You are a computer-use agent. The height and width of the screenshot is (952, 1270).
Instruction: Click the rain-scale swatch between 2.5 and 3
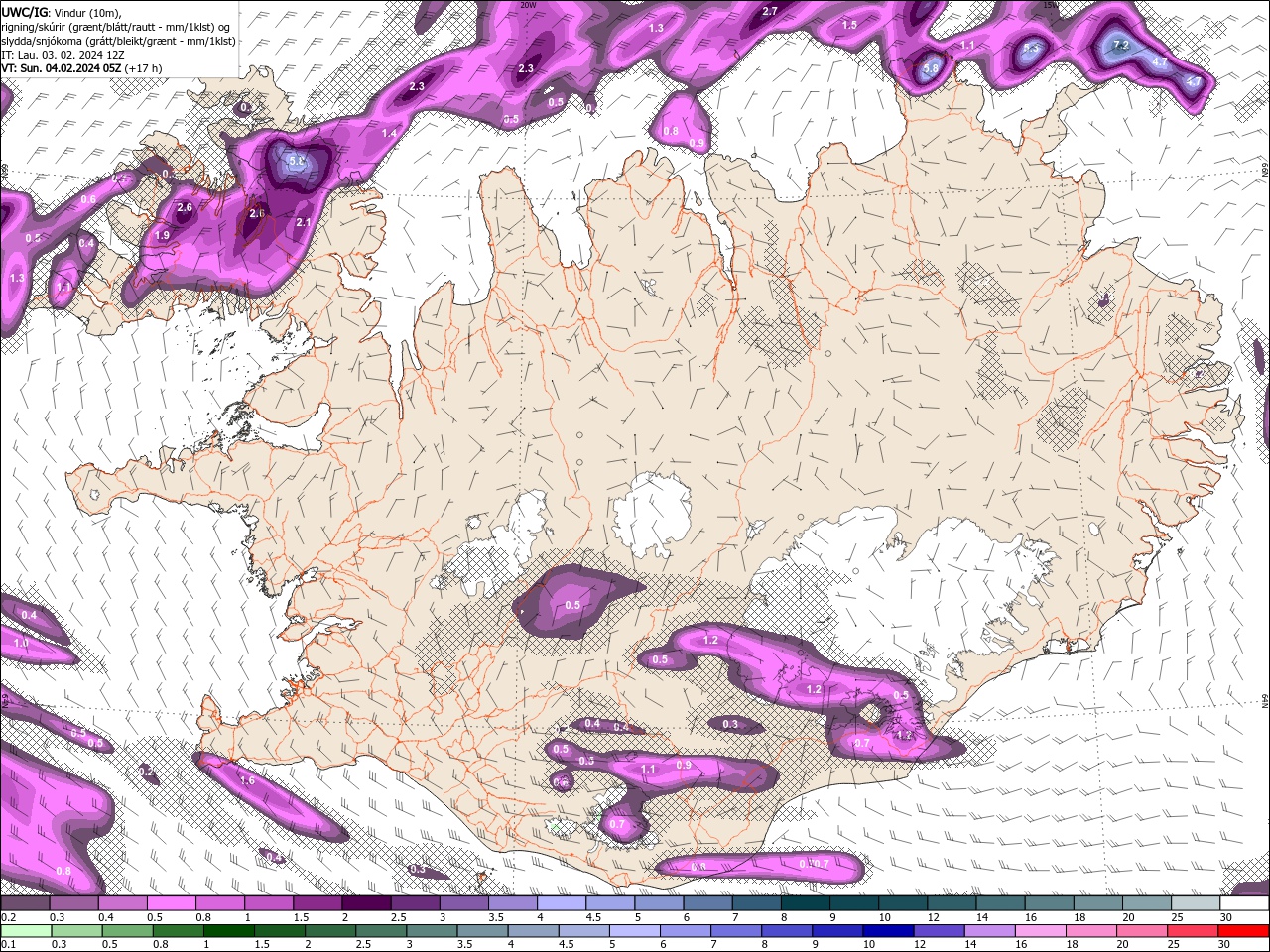point(380,930)
